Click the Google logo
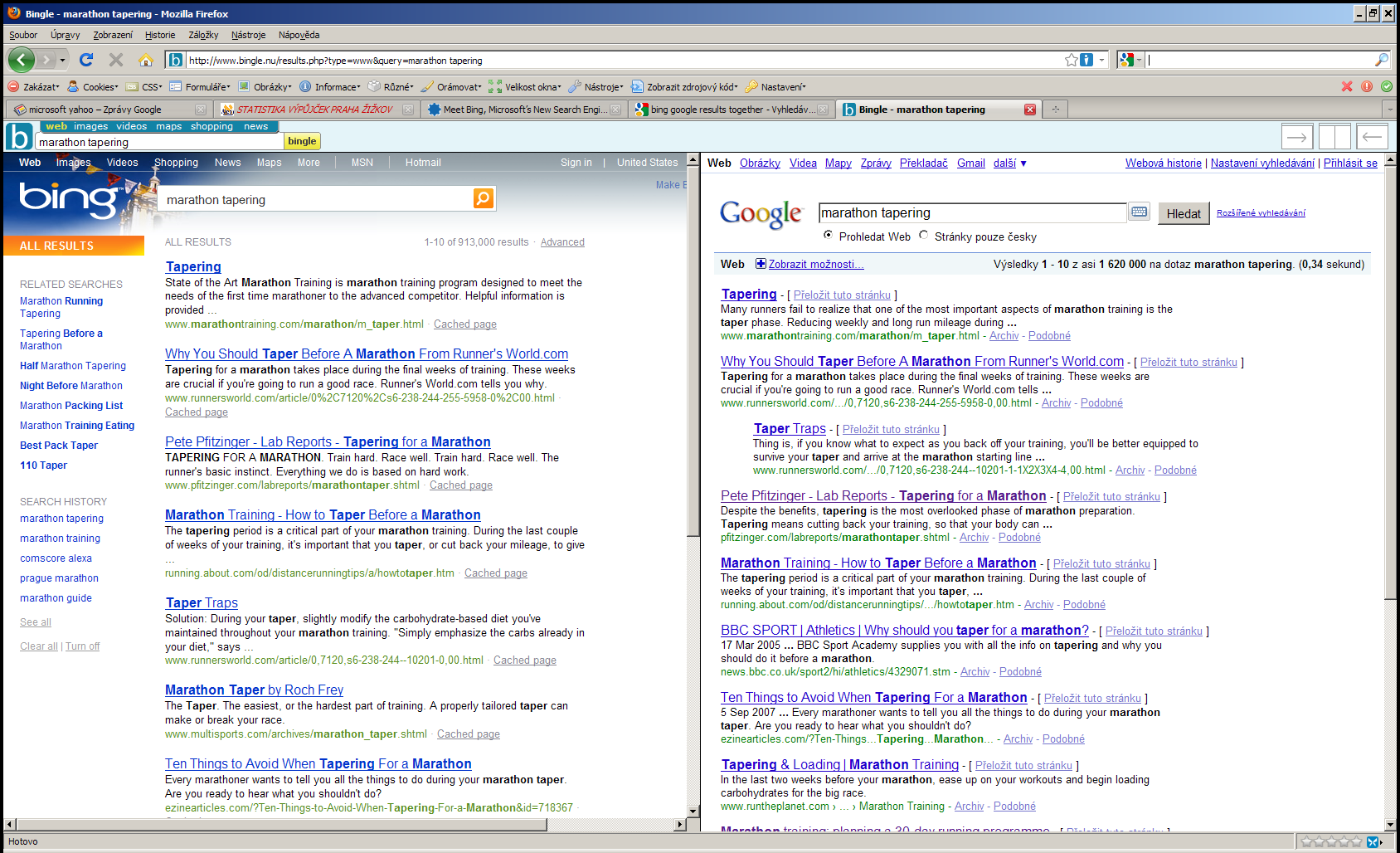 pyautogui.click(x=761, y=214)
